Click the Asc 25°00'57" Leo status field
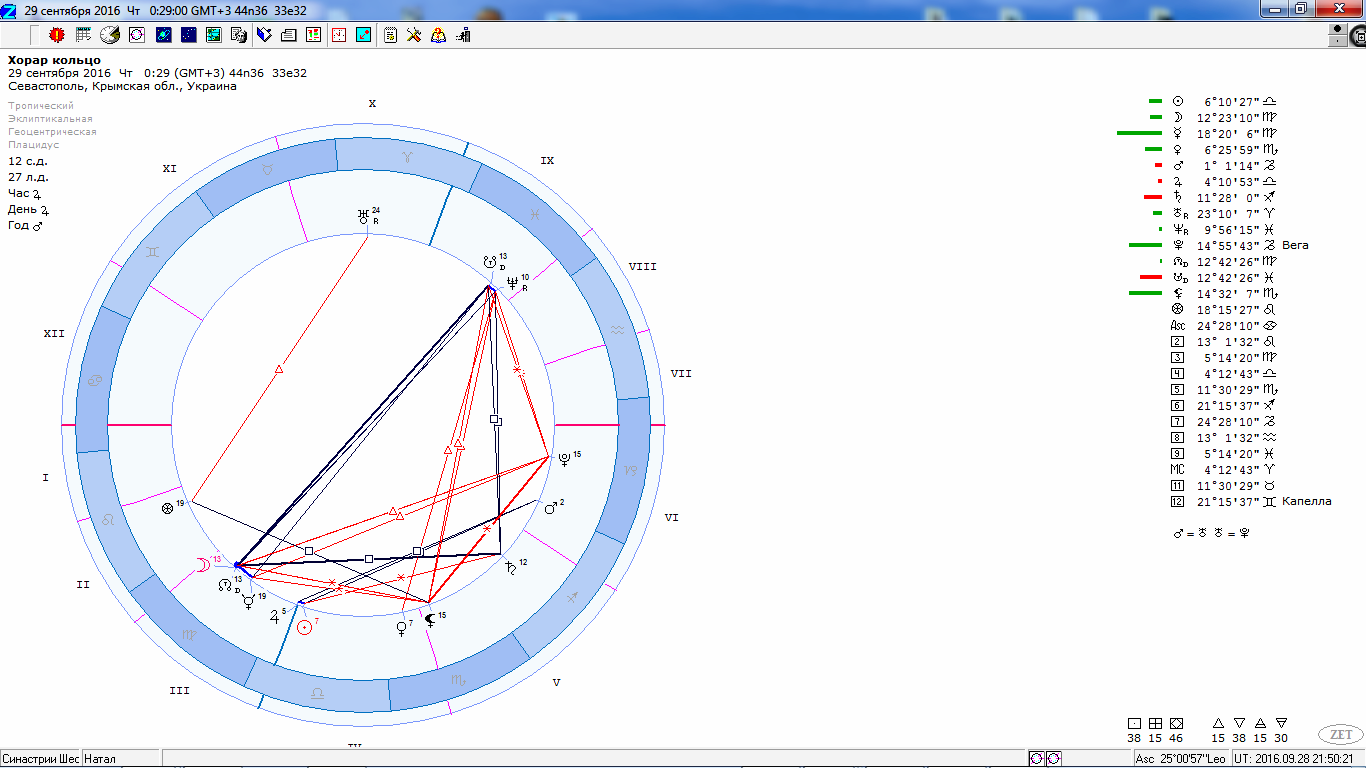The width and height of the screenshot is (1366, 768). (1178, 759)
